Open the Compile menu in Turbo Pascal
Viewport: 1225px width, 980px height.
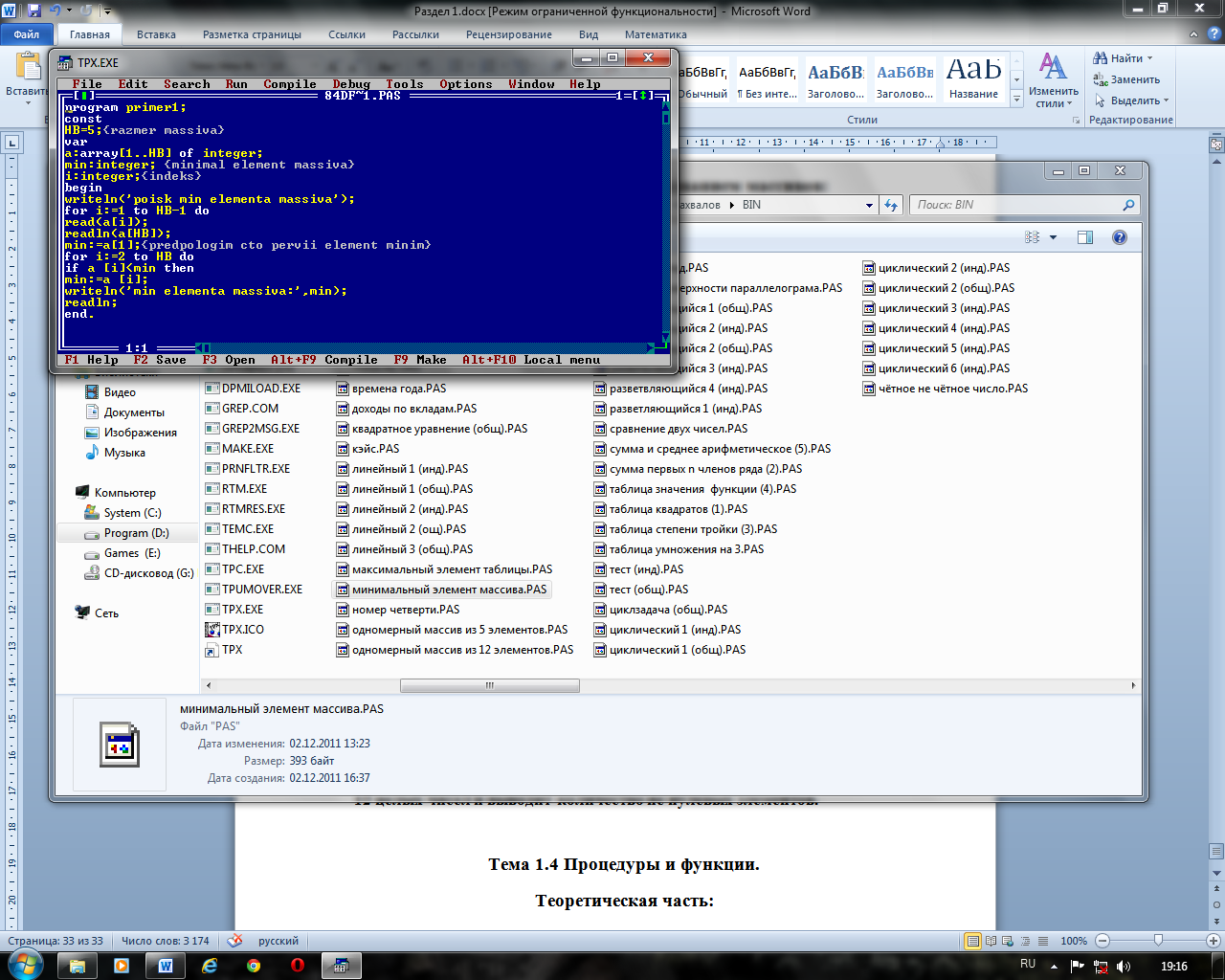[290, 84]
